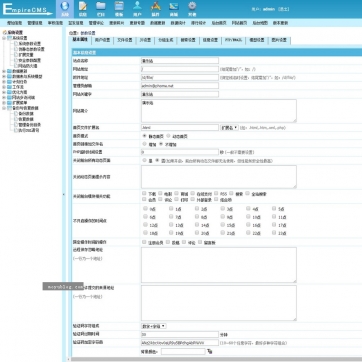This screenshot has height=362, width=362.
Task: Open the 验证码字符组成 dropdown
Action: click(154, 326)
